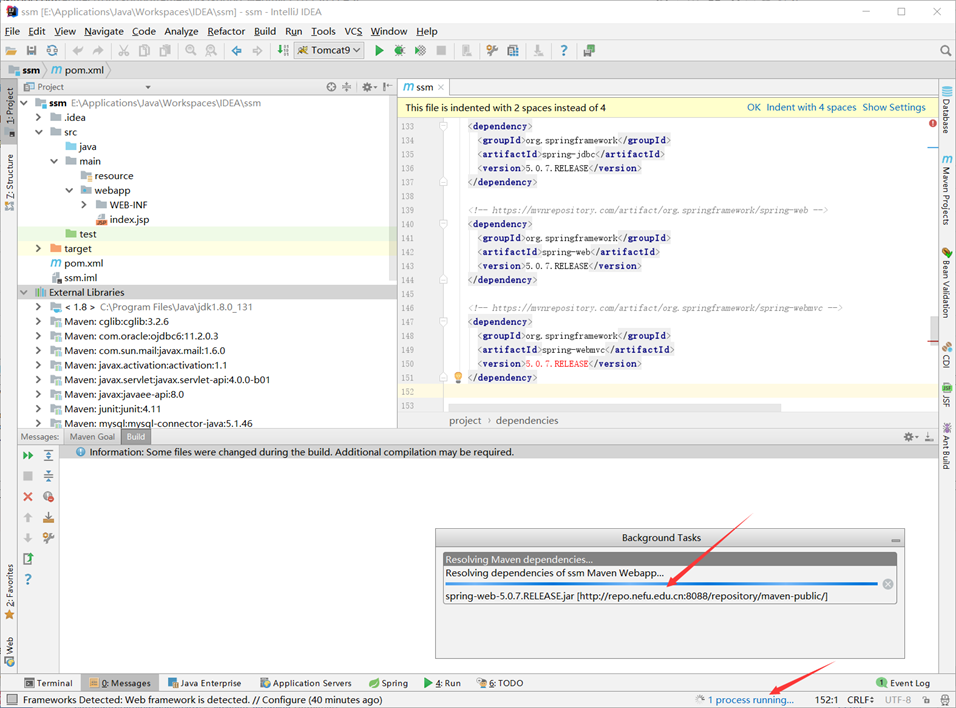The height and width of the screenshot is (708, 956).
Task: Click the Maven dependency progress bar
Action: [x=662, y=584]
